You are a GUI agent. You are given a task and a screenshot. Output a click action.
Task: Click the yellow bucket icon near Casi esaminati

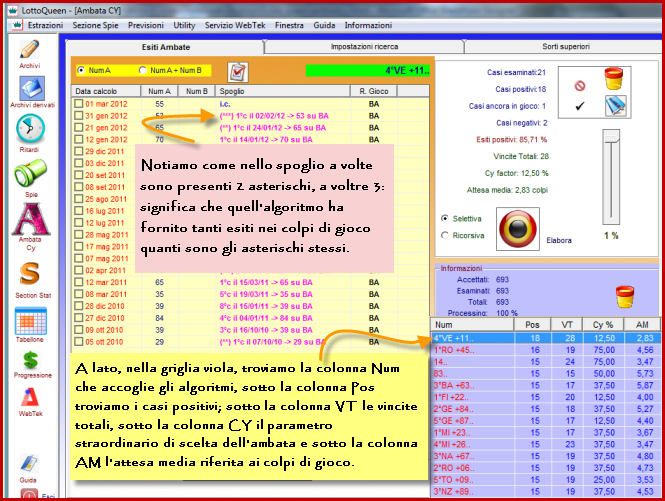[x=613, y=78]
